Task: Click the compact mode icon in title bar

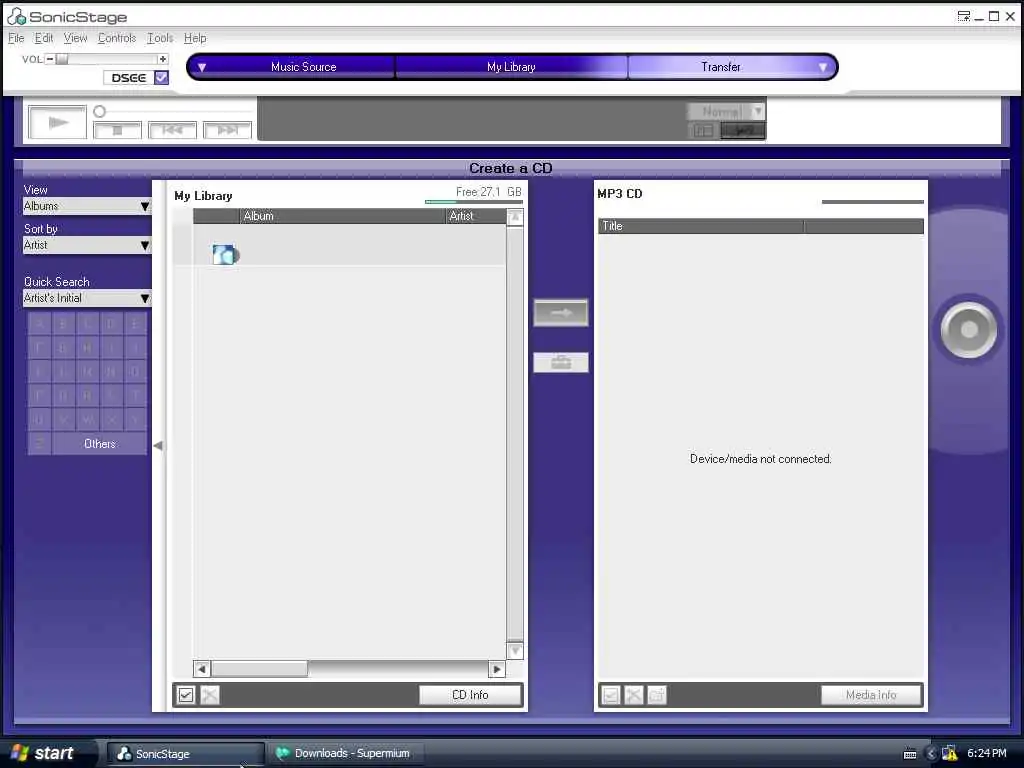Action: click(963, 16)
